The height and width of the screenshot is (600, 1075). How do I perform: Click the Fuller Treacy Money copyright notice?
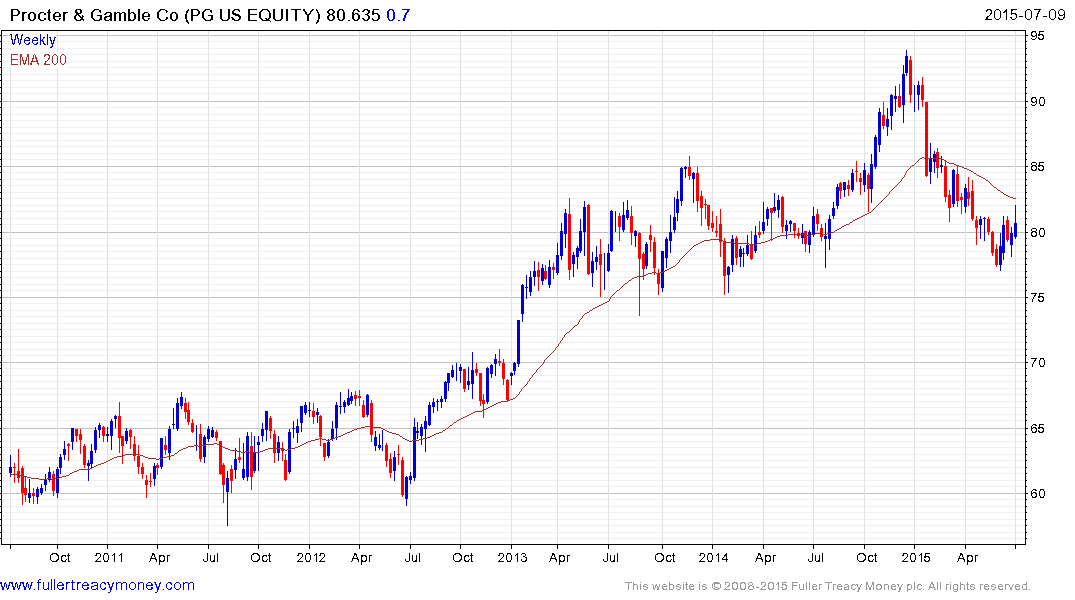point(827,586)
